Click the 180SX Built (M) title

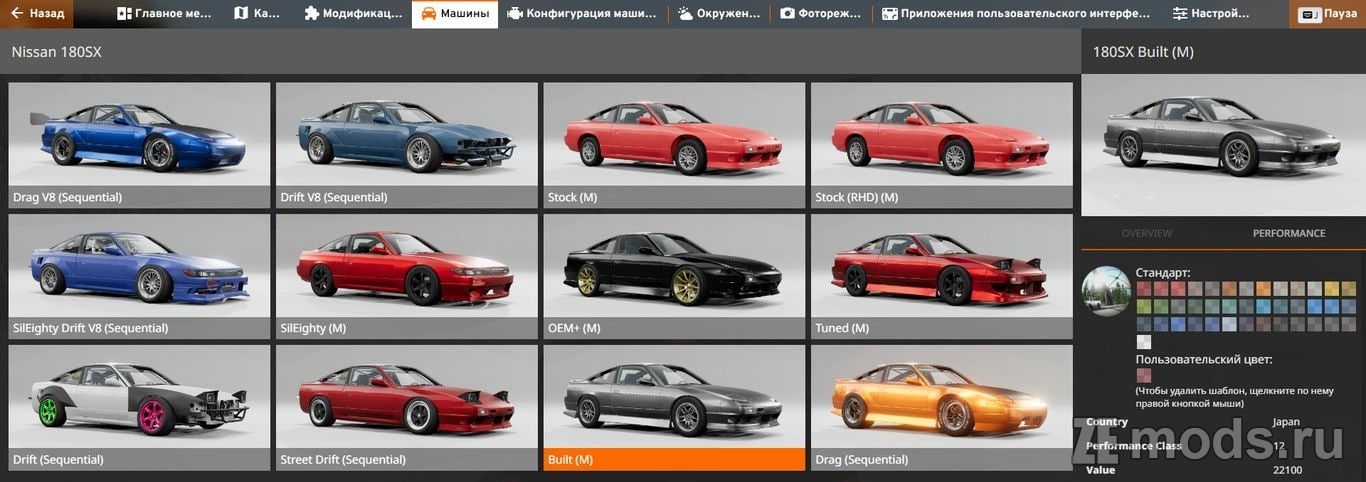pyautogui.click(x=1143, y=52)
